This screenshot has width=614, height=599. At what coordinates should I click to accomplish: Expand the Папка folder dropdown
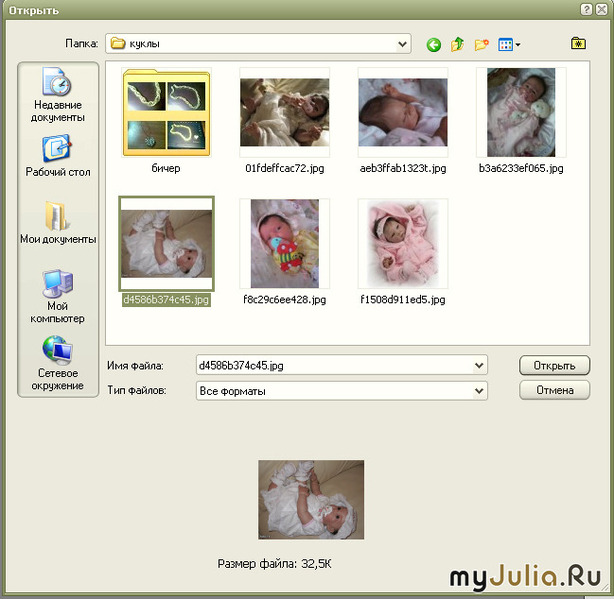402,44
